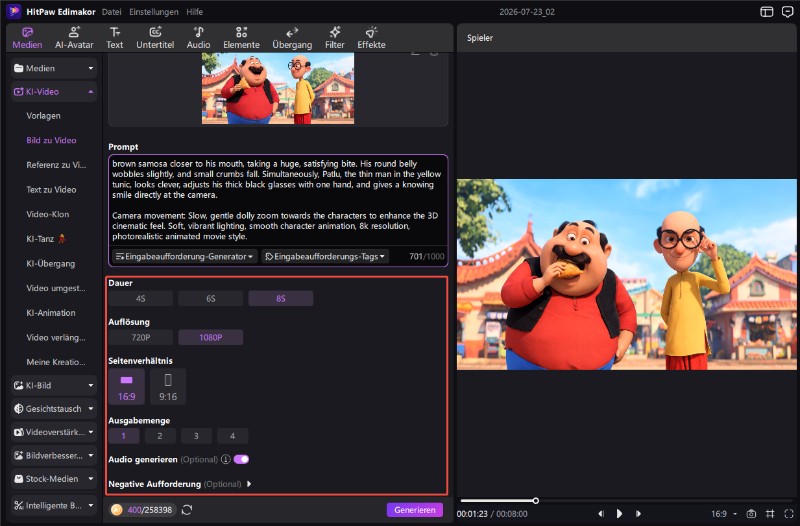Set Ausgabemenge to 4
This screenshot has width=800, height=526.
[232, 436]
